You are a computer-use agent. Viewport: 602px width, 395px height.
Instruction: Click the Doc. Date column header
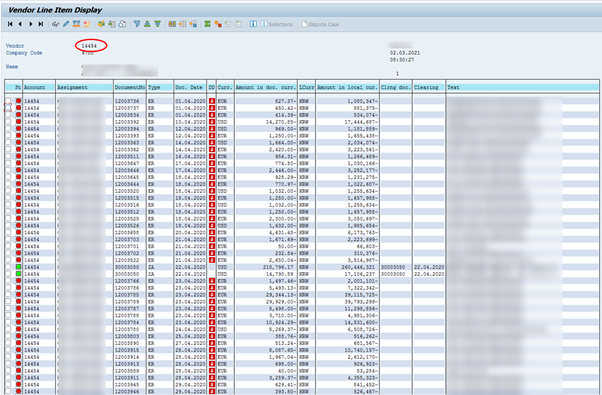point(190,87)
